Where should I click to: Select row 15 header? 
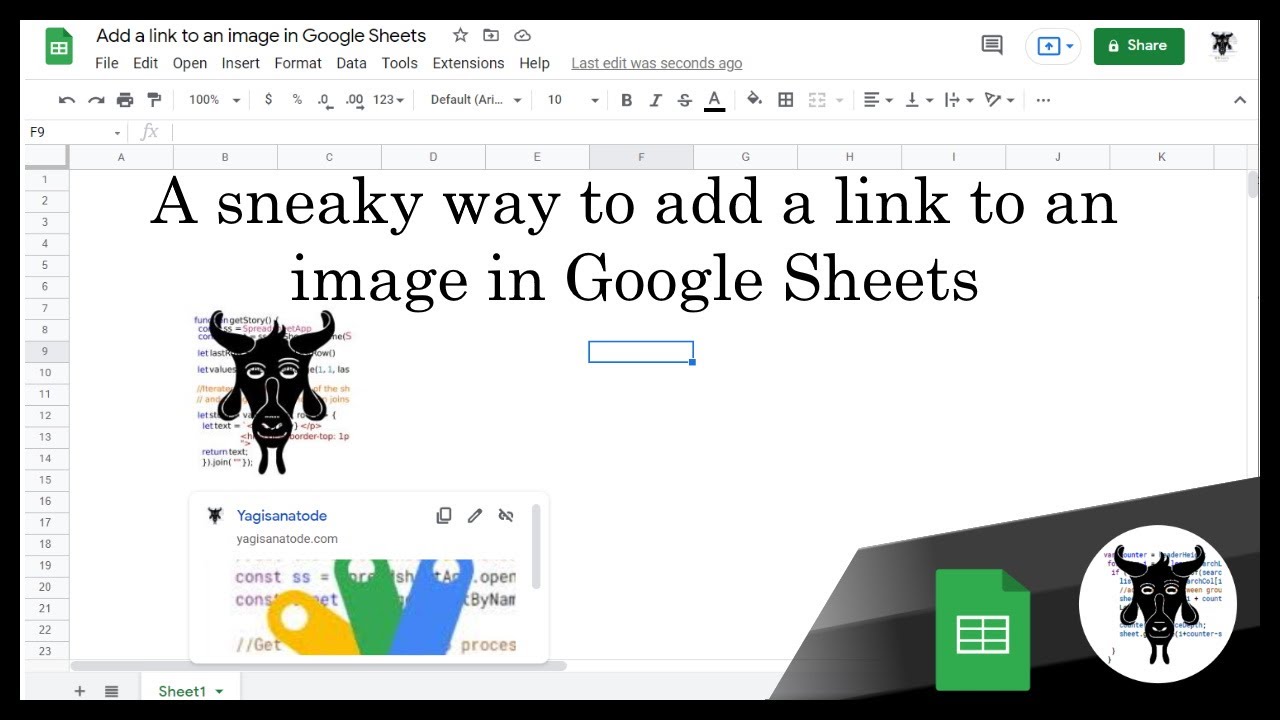point(46,480)
